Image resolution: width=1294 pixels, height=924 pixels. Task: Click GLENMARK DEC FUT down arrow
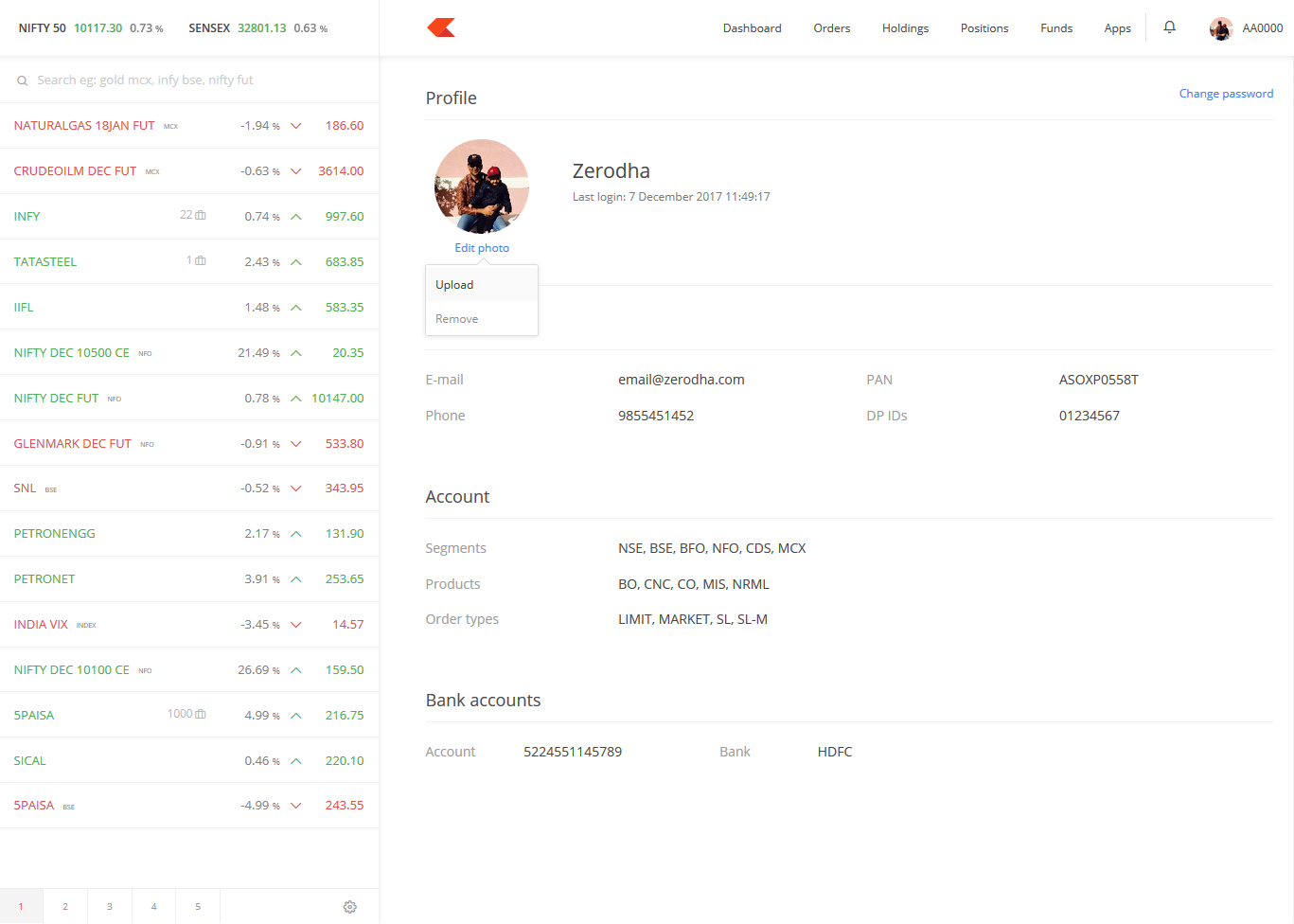[296, 444]
